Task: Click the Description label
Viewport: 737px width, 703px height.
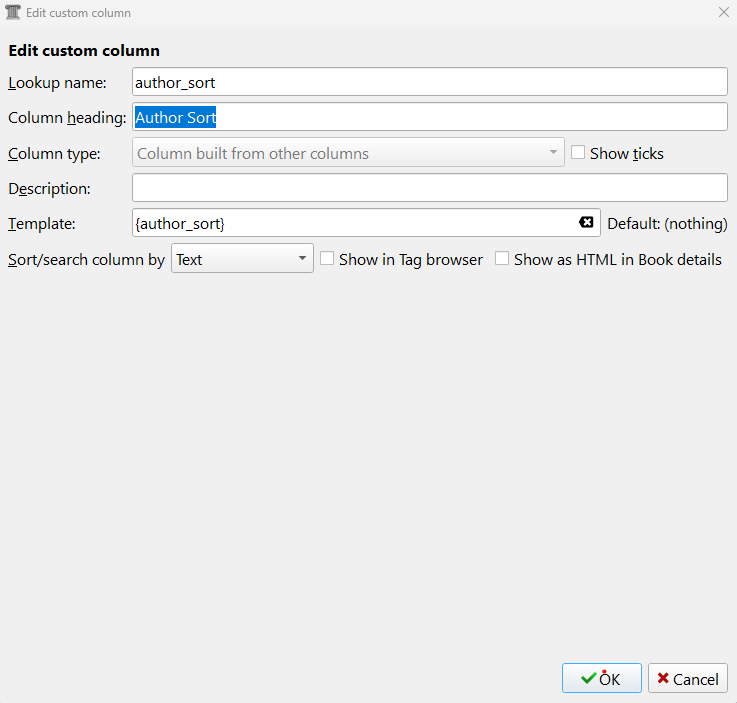Action: [x=49, y=188]
